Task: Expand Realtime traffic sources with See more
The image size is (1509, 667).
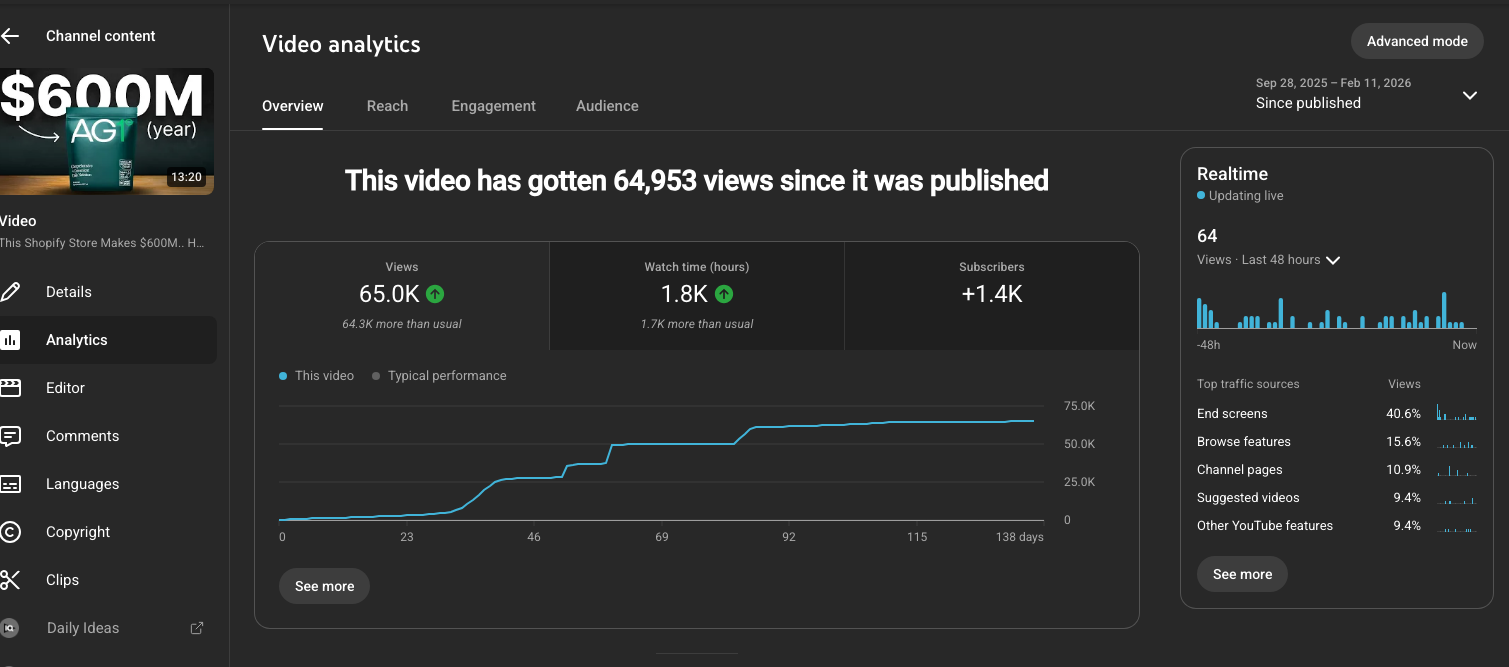Action: click(1242, 574)
